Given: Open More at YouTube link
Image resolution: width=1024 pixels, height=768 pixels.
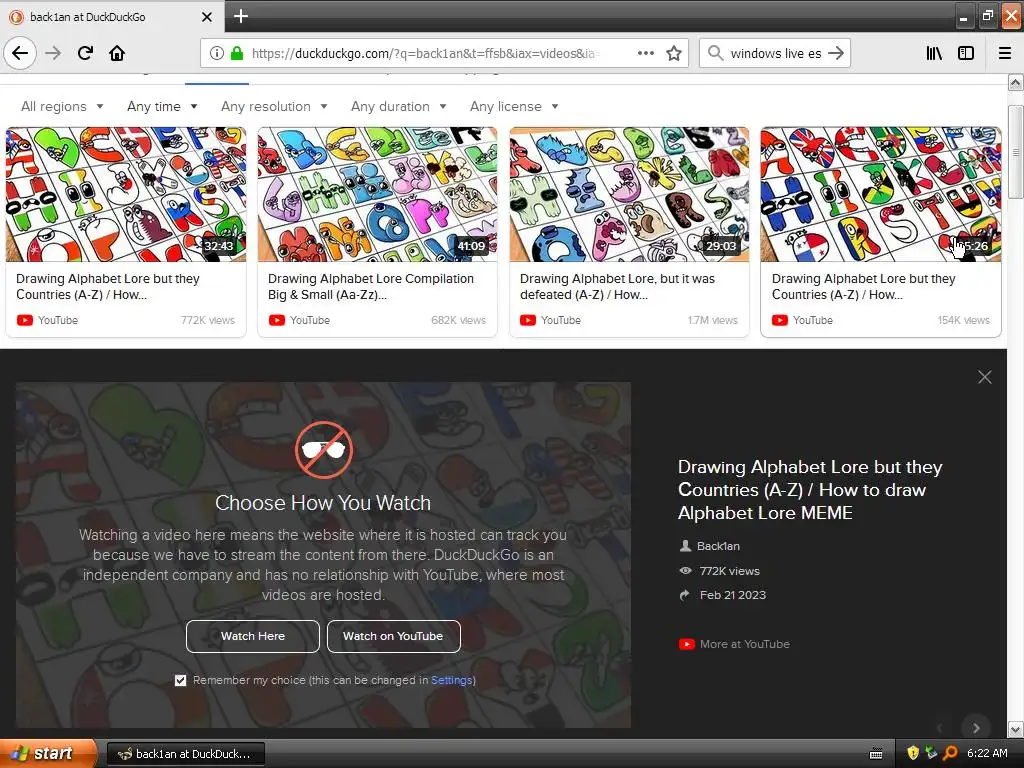Looking at the screenshot, I should coord(744,645).
